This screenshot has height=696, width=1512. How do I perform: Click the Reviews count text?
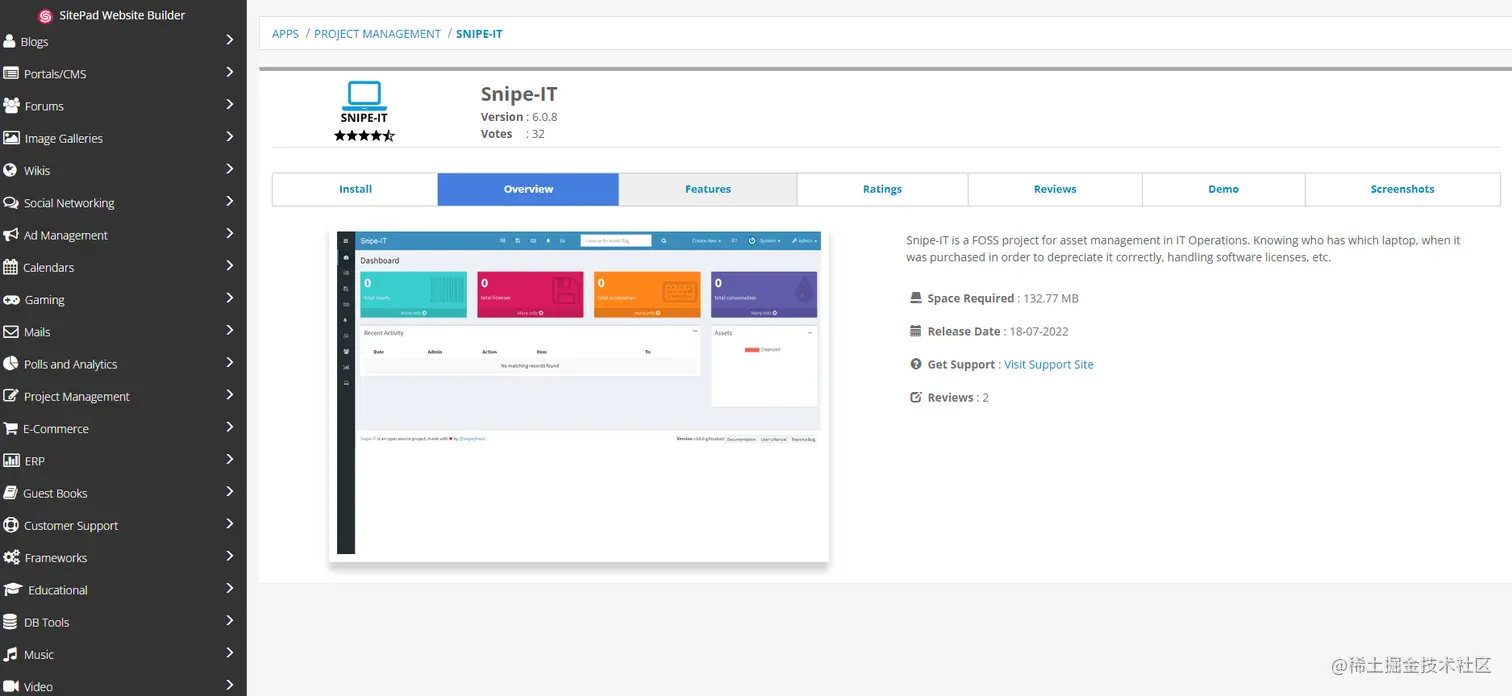click(x=958, y=397)
